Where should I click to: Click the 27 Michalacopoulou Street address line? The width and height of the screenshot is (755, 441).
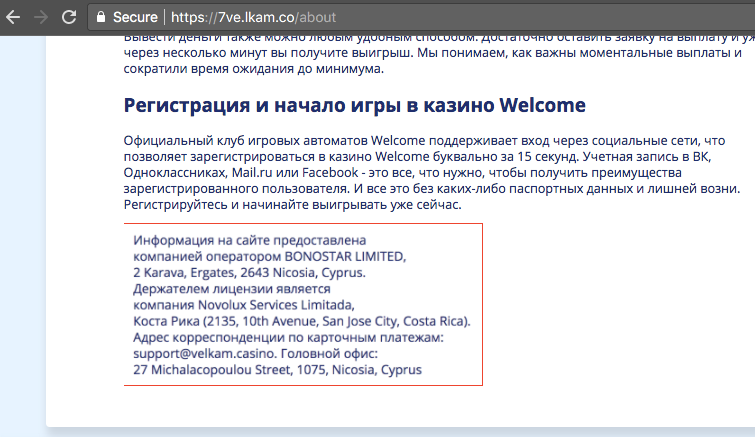(x=277, y=370)
